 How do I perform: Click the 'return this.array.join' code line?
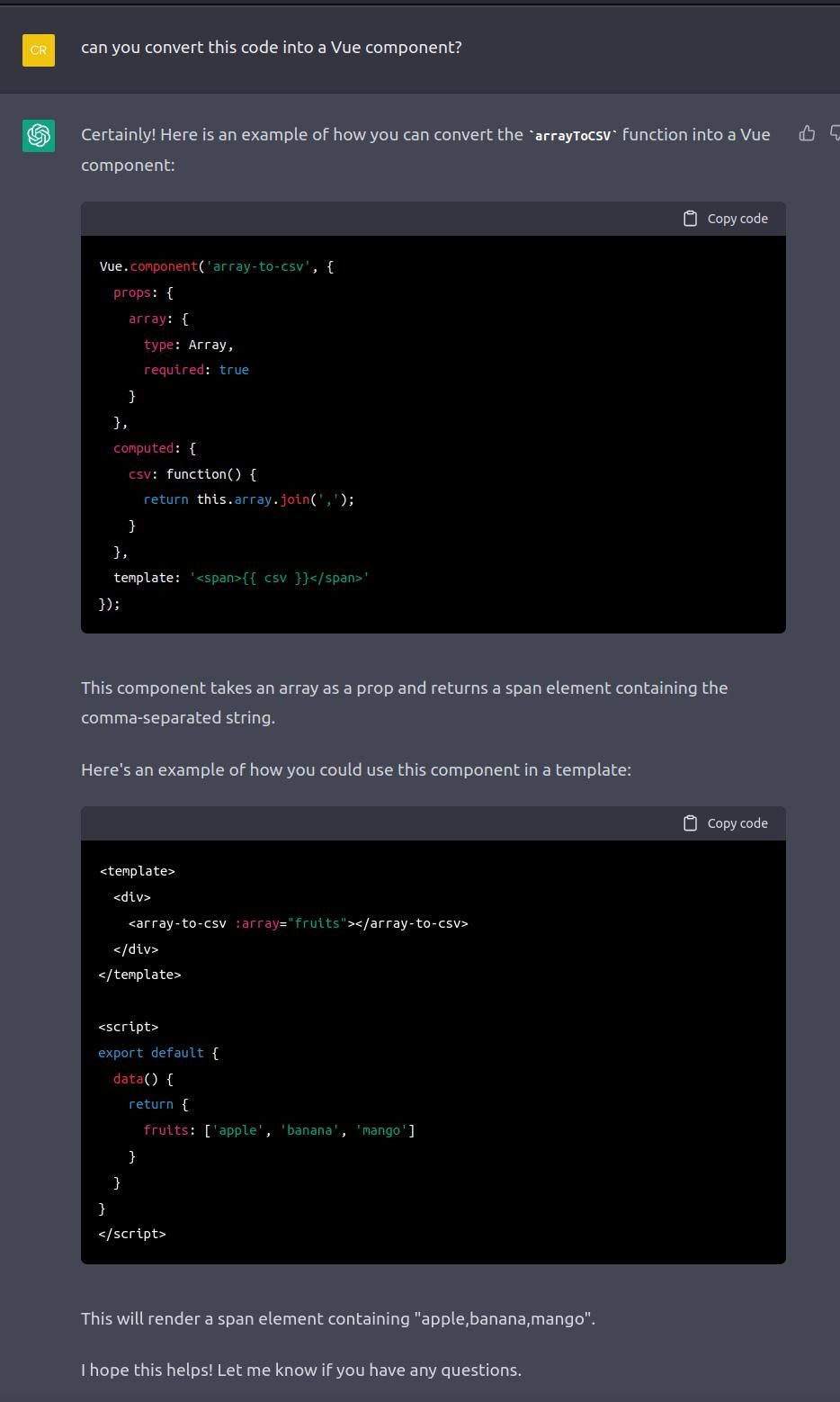[248, 499]
